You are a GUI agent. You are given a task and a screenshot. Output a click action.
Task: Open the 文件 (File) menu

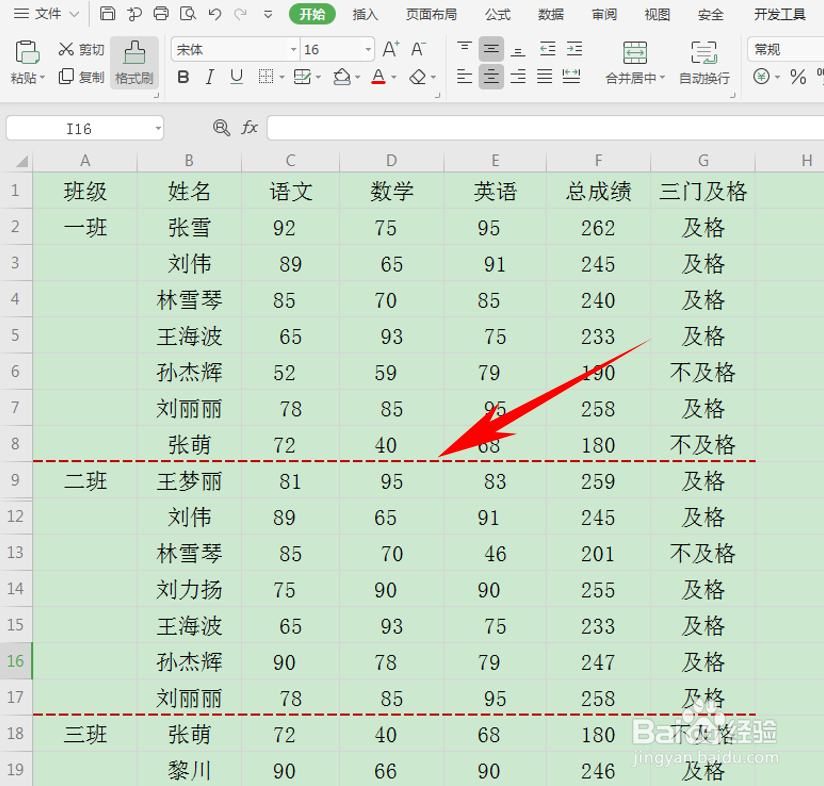click(46, 14)
